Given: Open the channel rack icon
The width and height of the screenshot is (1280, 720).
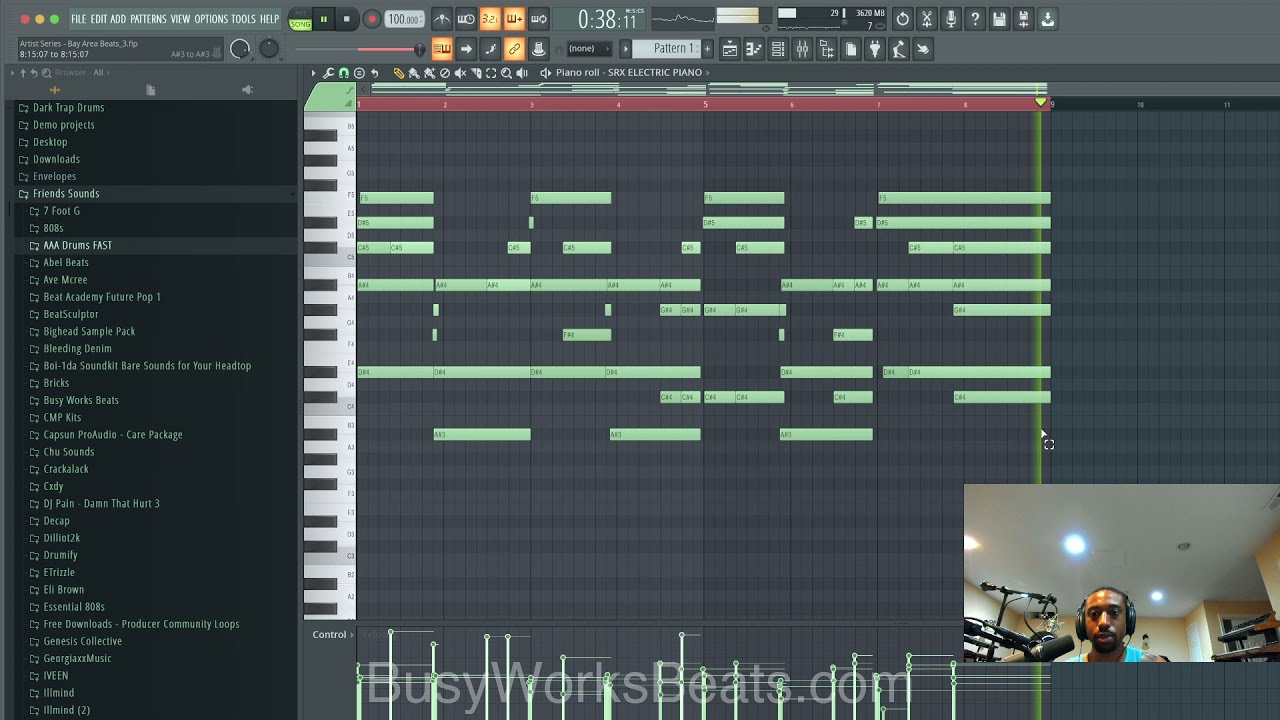Looking at the screenshot, I should coord(778,49).
